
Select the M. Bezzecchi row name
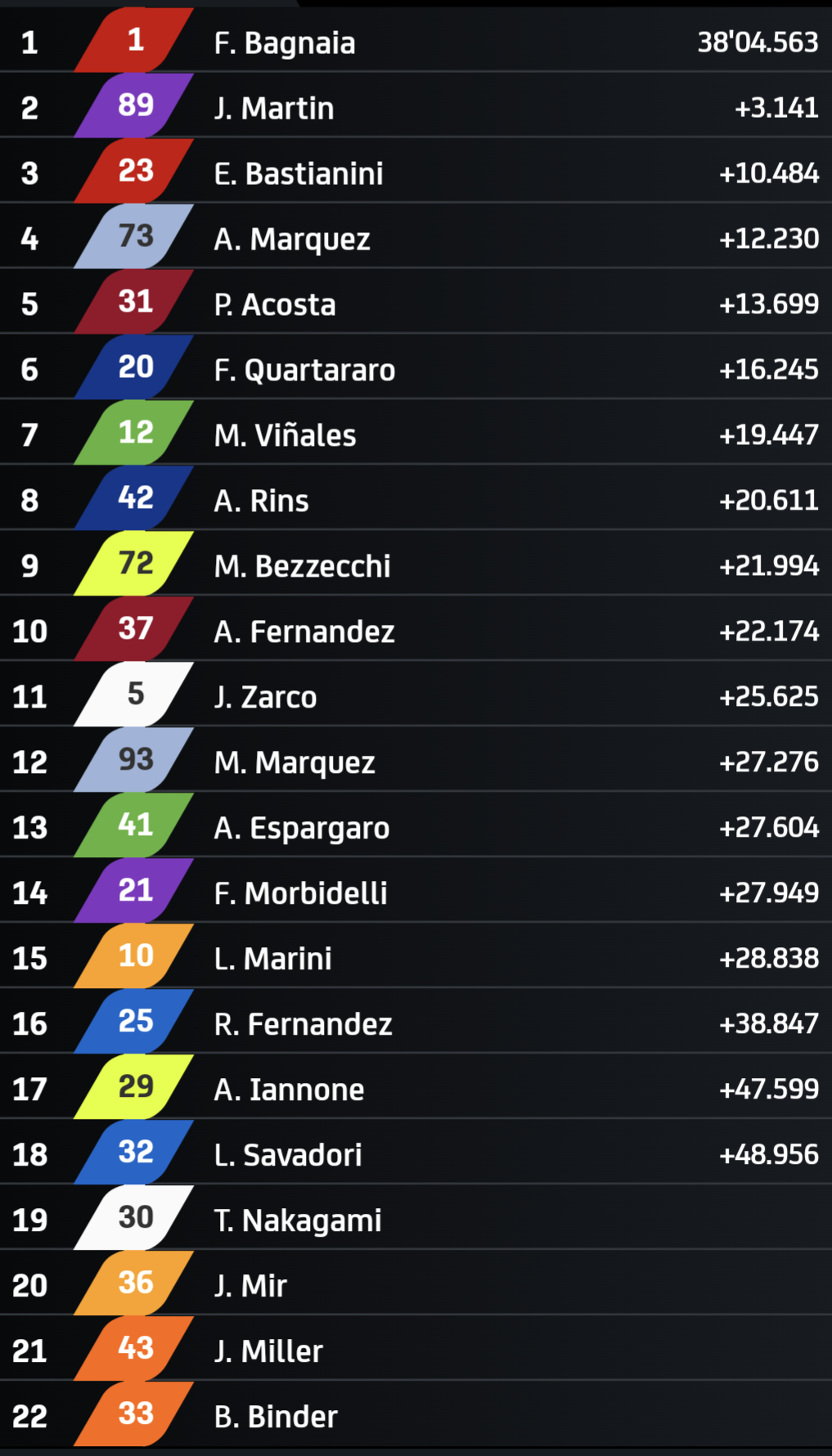point(302,566)
